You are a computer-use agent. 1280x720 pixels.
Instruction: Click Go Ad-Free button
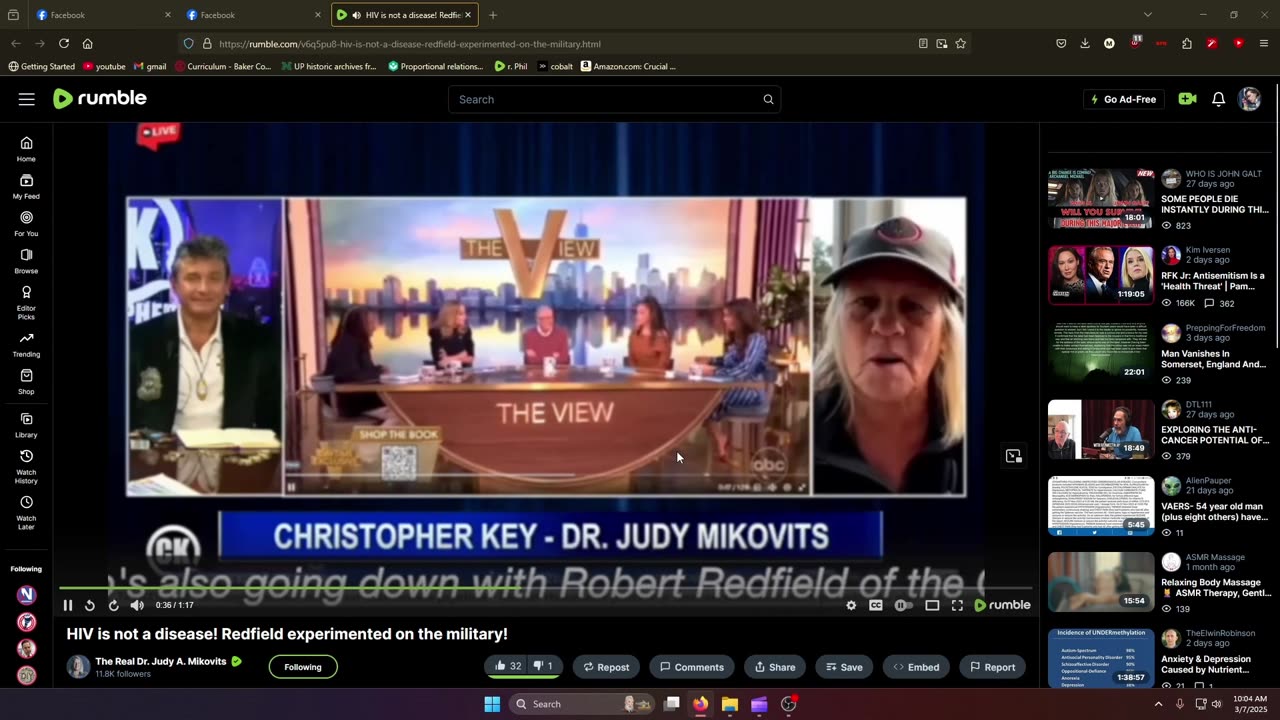pyautogui.click(x=1124, y=99)
